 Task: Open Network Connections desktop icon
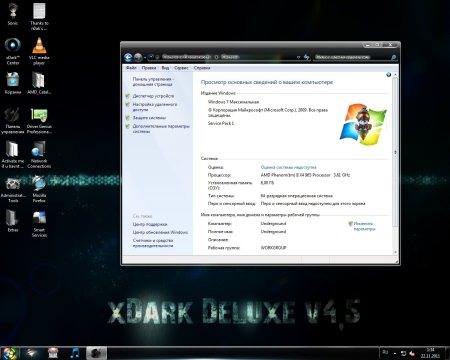click(39, 154)
